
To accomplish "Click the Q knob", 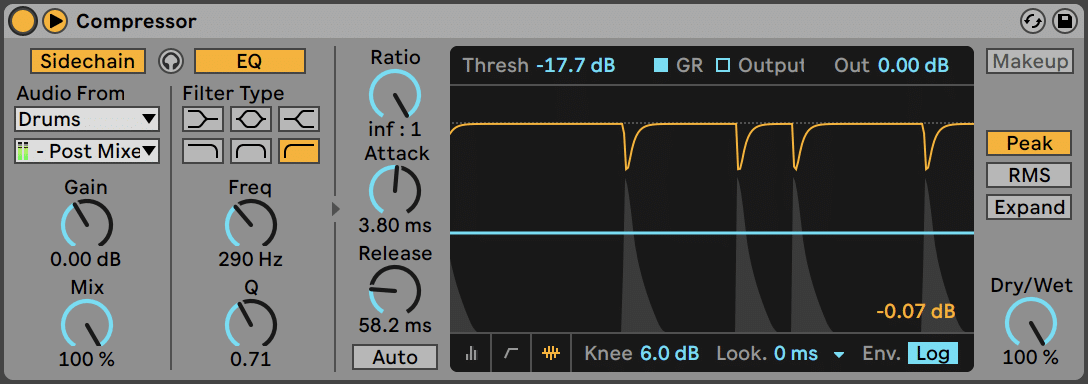I will pyautogui.click(x=250, y=324).
